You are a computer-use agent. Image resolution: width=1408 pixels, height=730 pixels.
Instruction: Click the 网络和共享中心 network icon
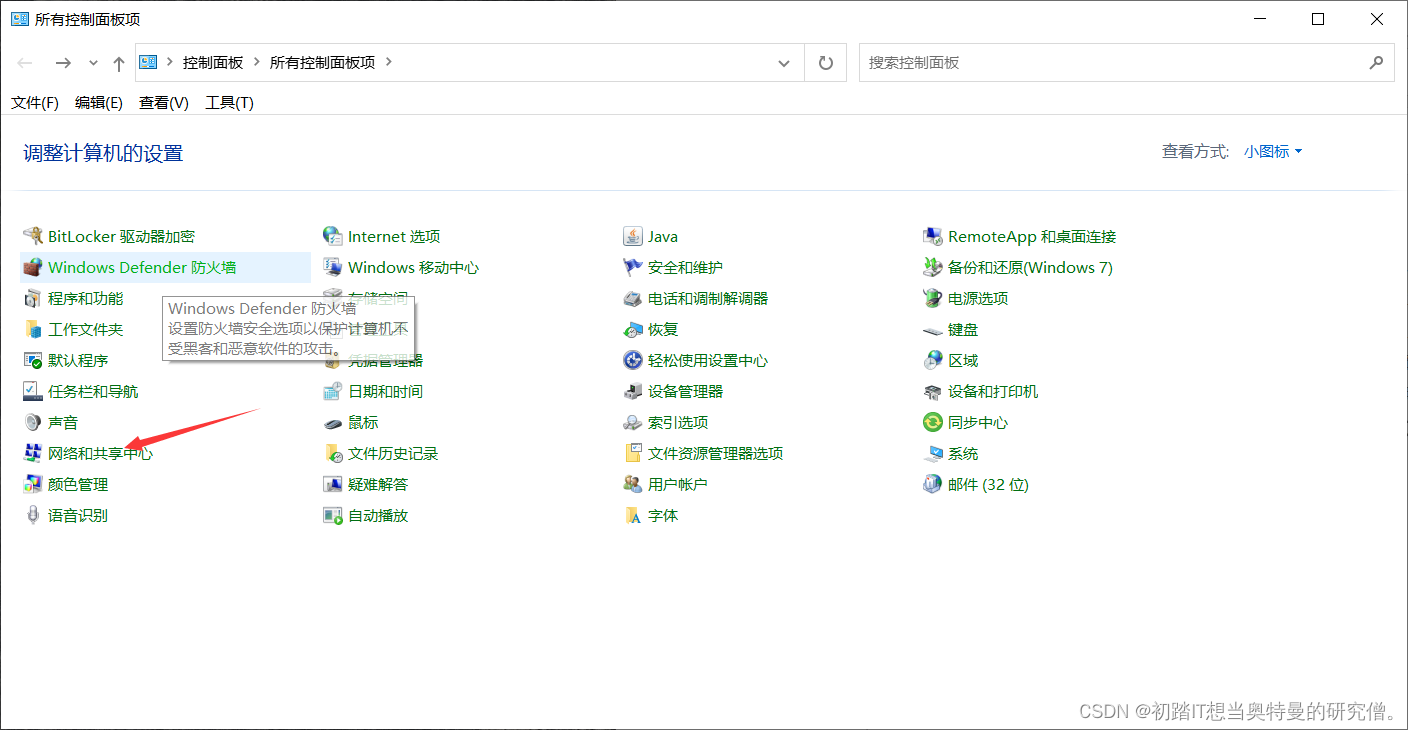[33, 454]
